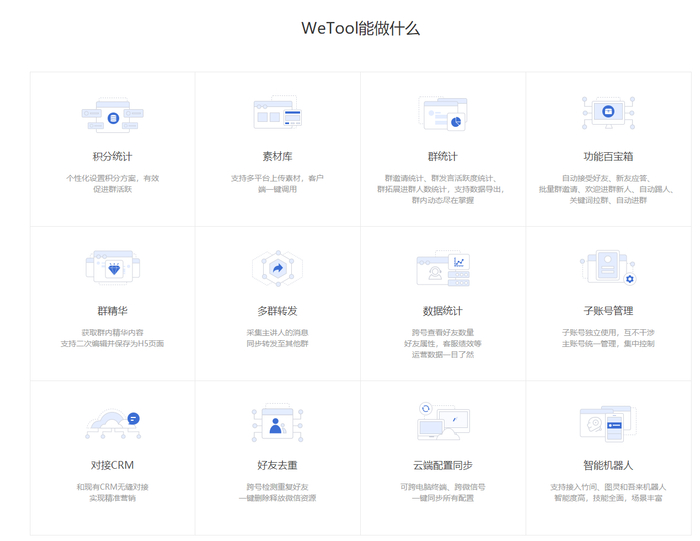
Task: Select the 群精华 heading
Action: tap(112, 311)
